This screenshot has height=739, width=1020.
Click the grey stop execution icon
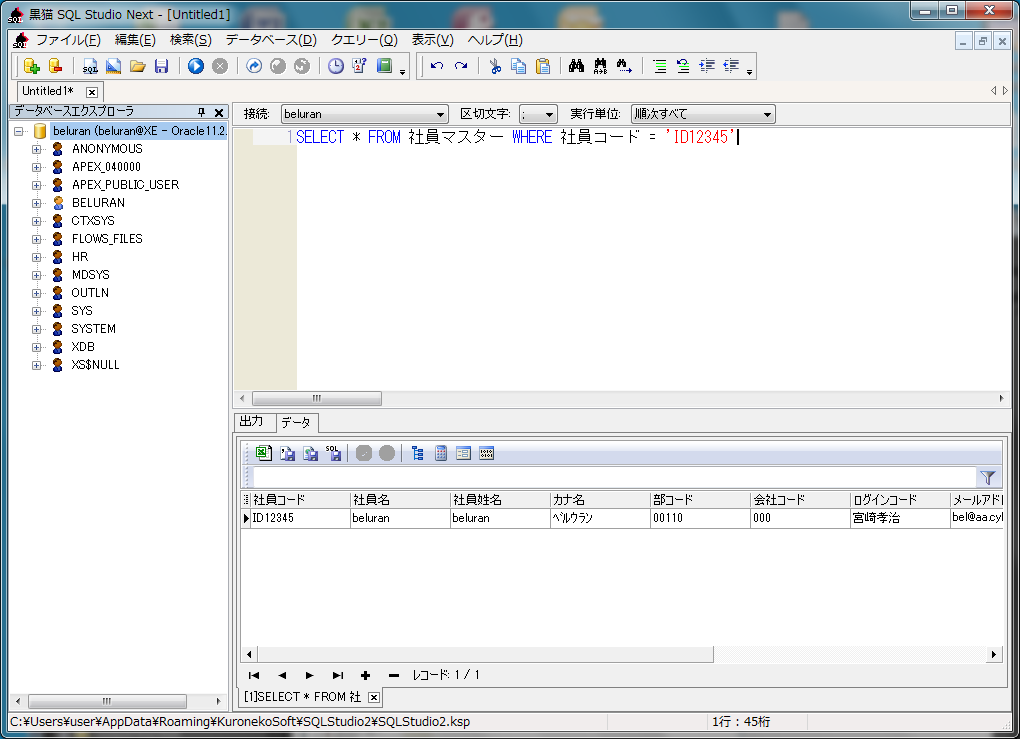coord(220,66)
